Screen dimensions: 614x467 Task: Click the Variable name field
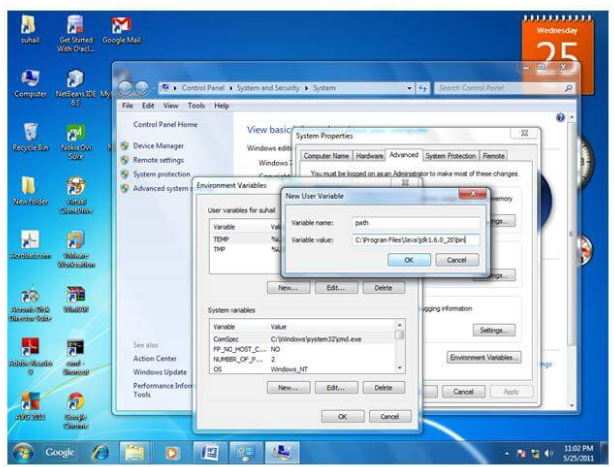click(416, 223)
